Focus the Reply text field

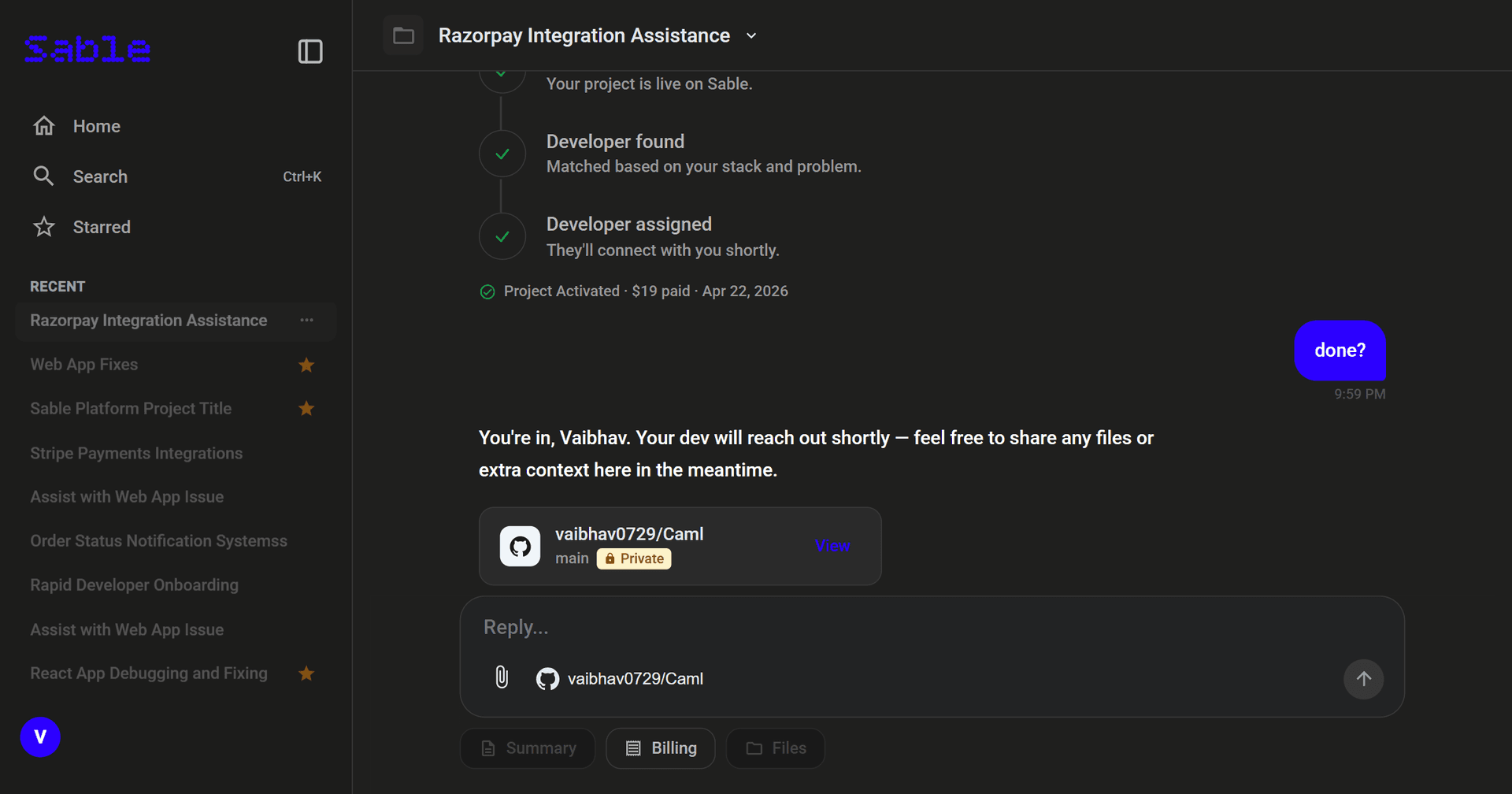click(x=932, y=628)
